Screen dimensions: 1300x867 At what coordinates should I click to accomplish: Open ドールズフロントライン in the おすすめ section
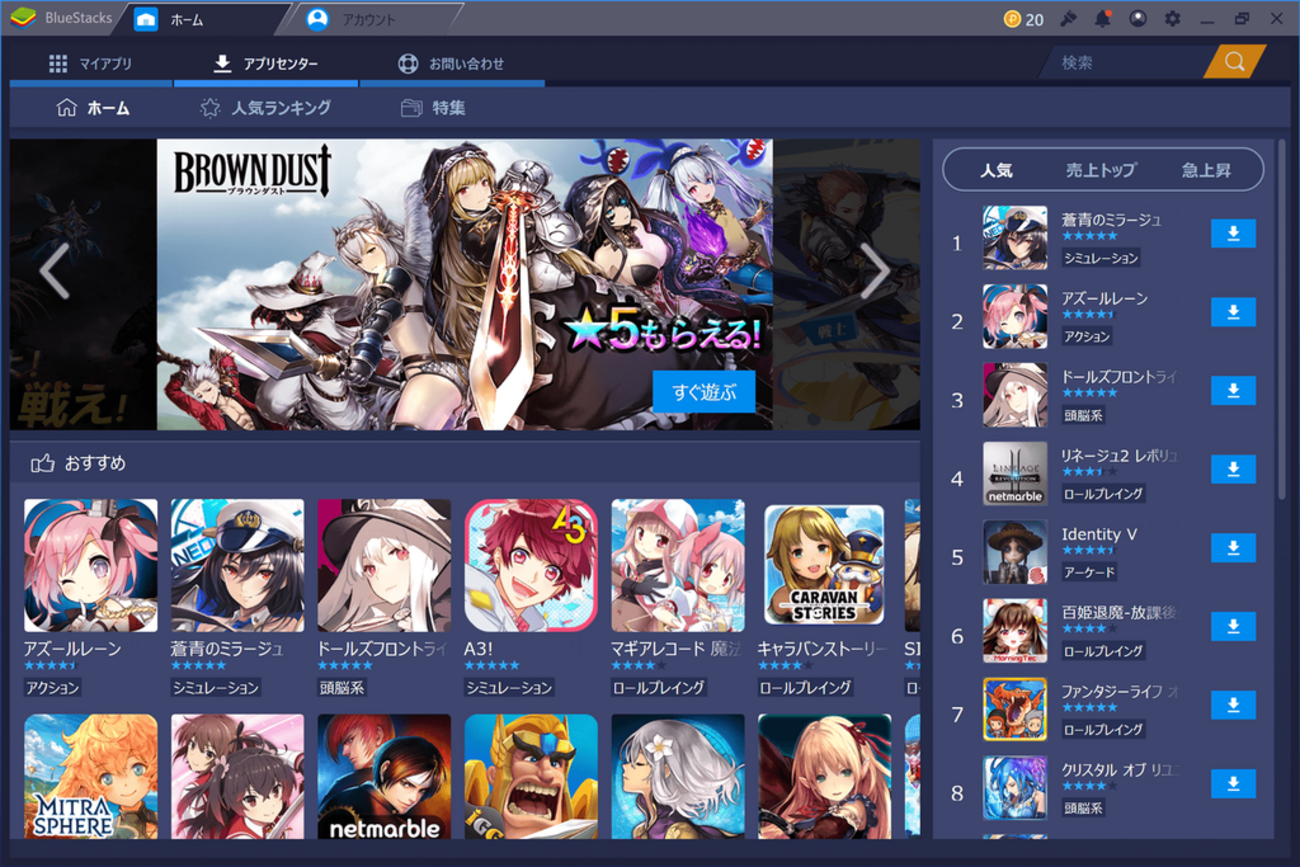tap(384, 566)
